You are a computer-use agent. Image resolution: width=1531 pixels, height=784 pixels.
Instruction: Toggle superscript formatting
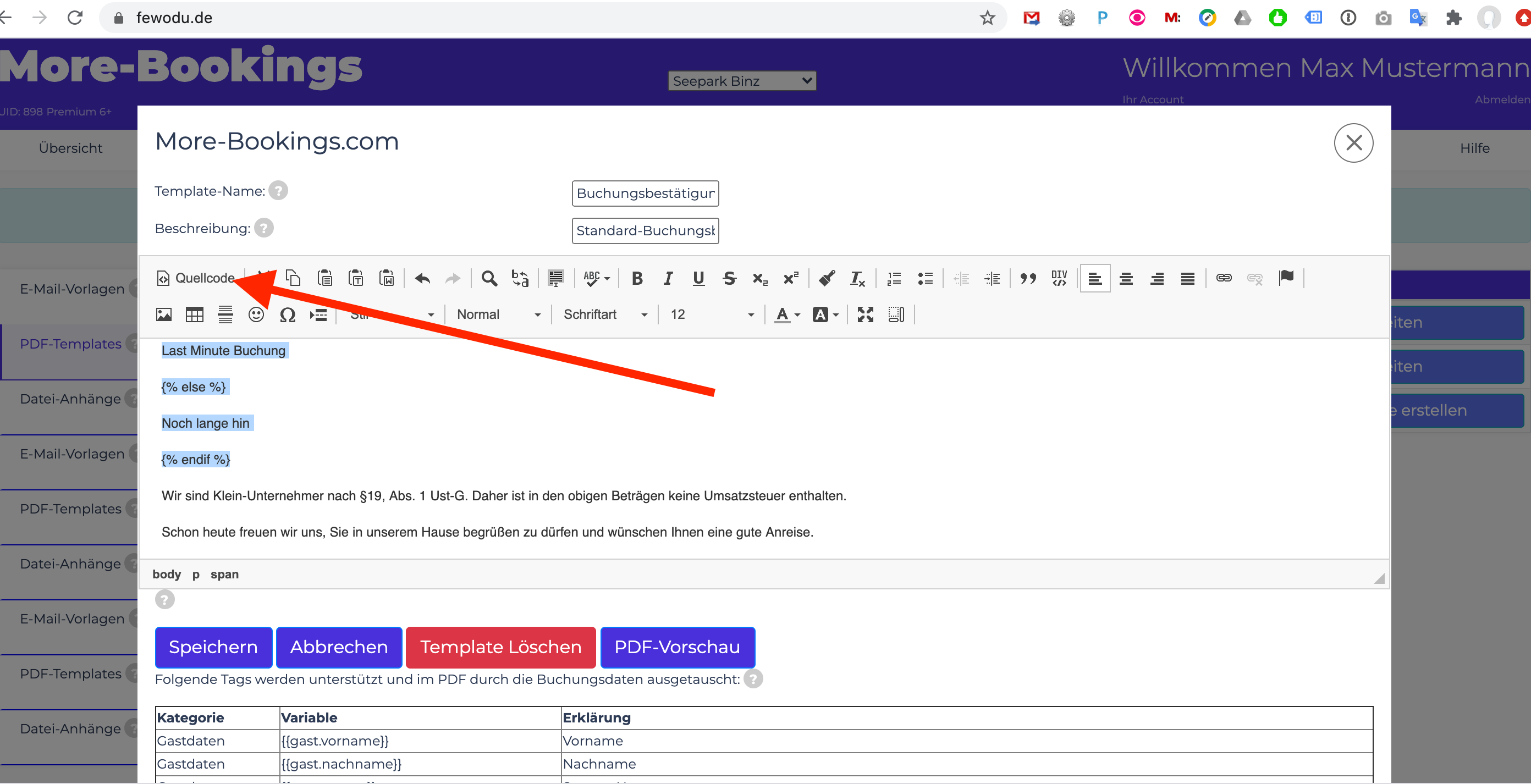pos(791,278)
